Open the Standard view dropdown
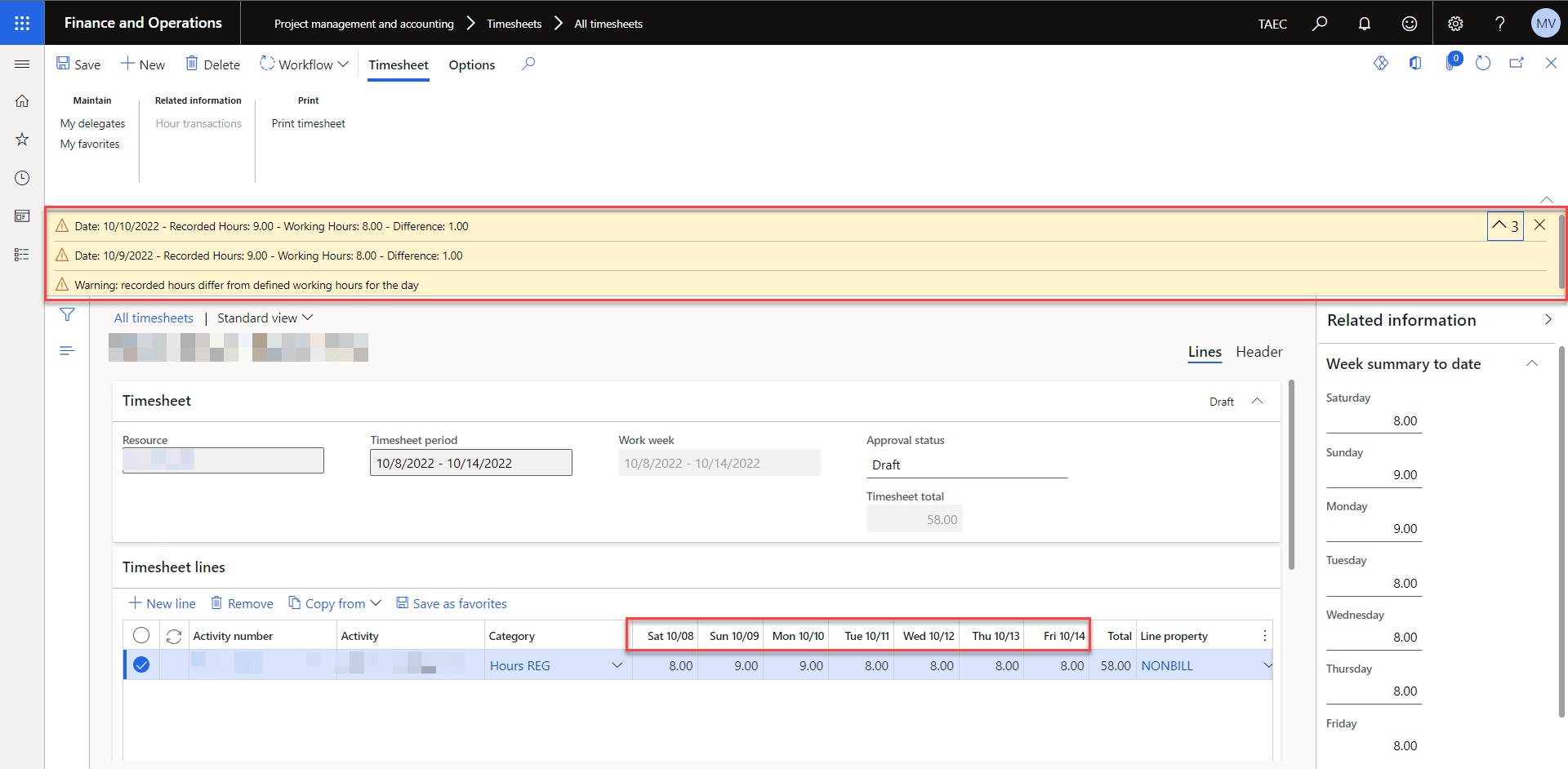The width and height of the screenshot is (1568, 769). pos(265,318)
